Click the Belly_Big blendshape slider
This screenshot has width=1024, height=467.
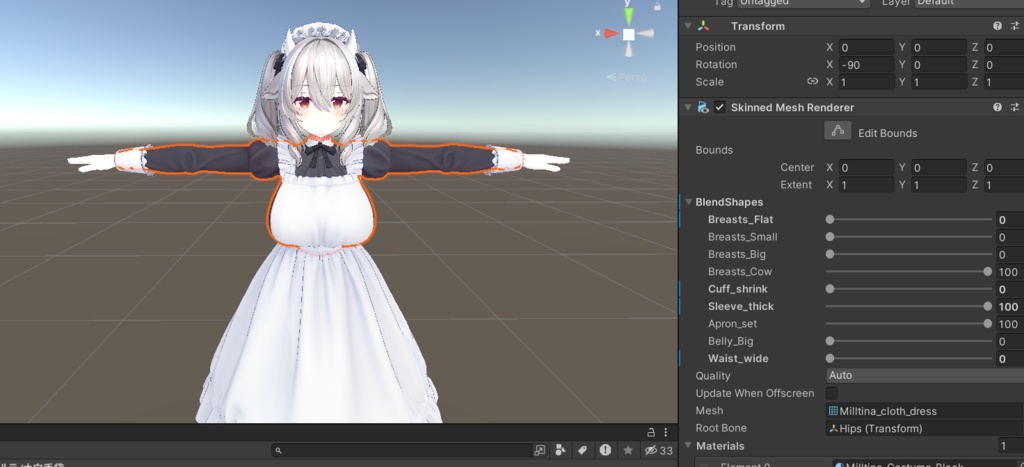point(908,341)
